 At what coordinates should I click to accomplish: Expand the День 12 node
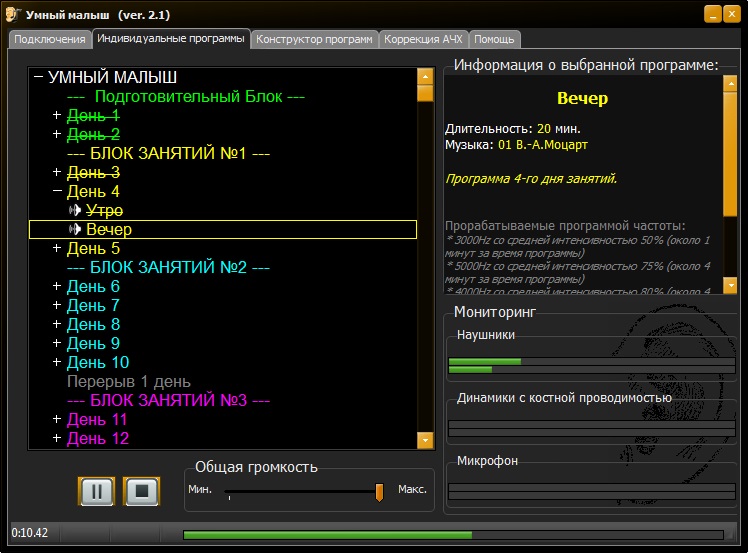[57, 438]
